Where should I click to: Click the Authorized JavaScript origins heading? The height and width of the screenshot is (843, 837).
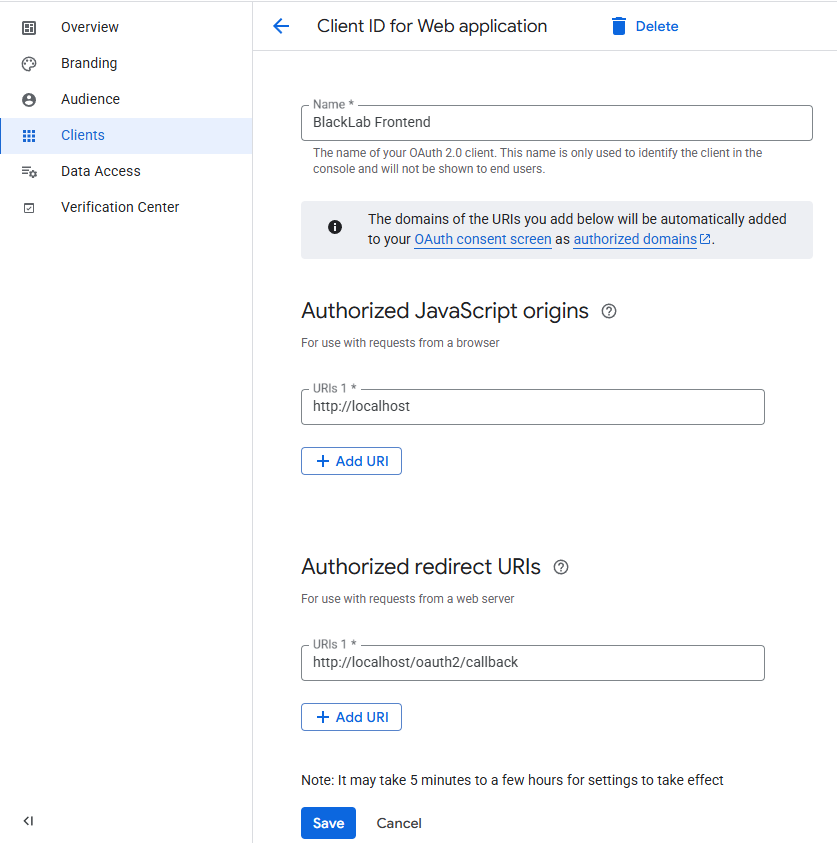[445, 311]
